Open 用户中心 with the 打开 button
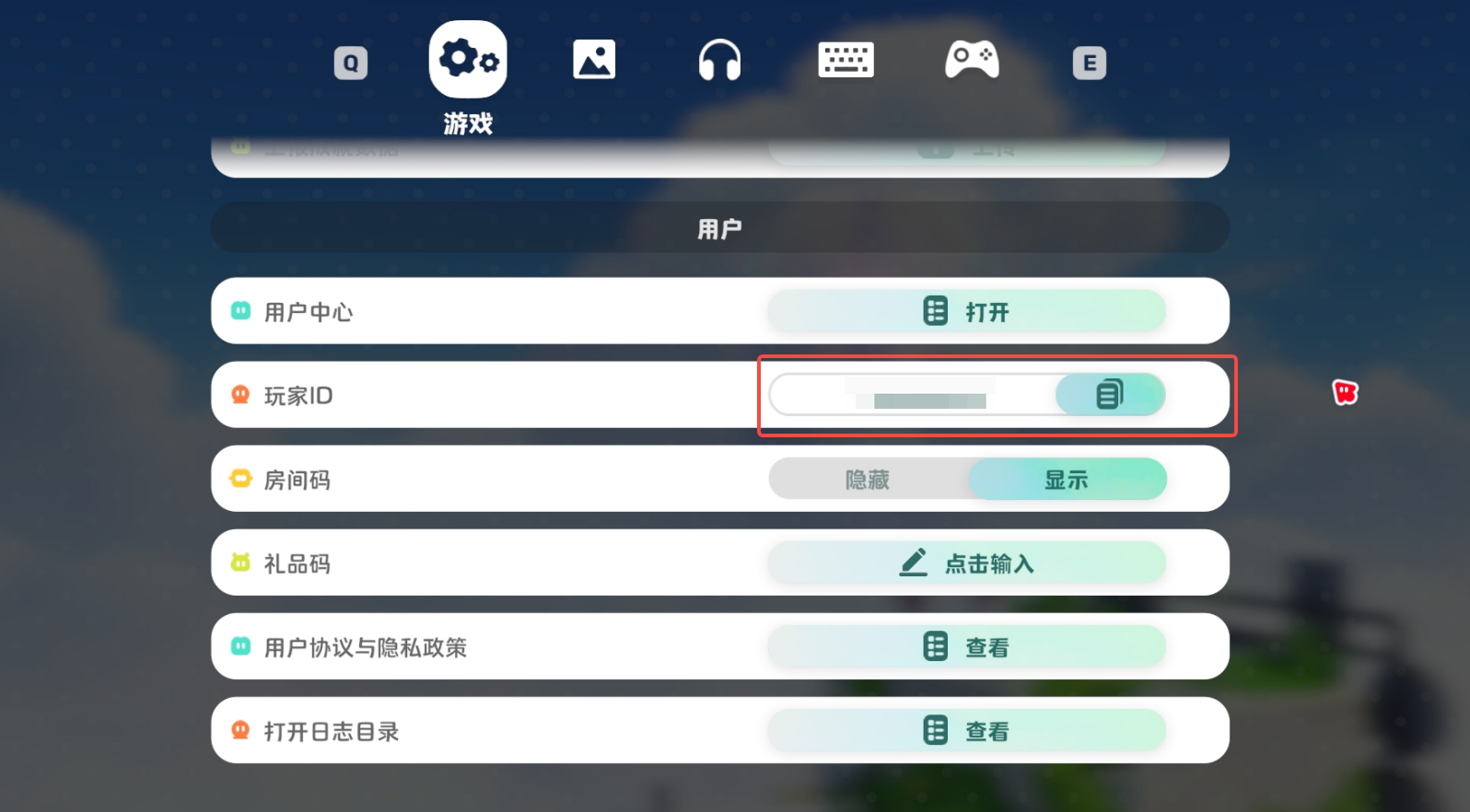The image size is (1470, 812). (967, 311)
